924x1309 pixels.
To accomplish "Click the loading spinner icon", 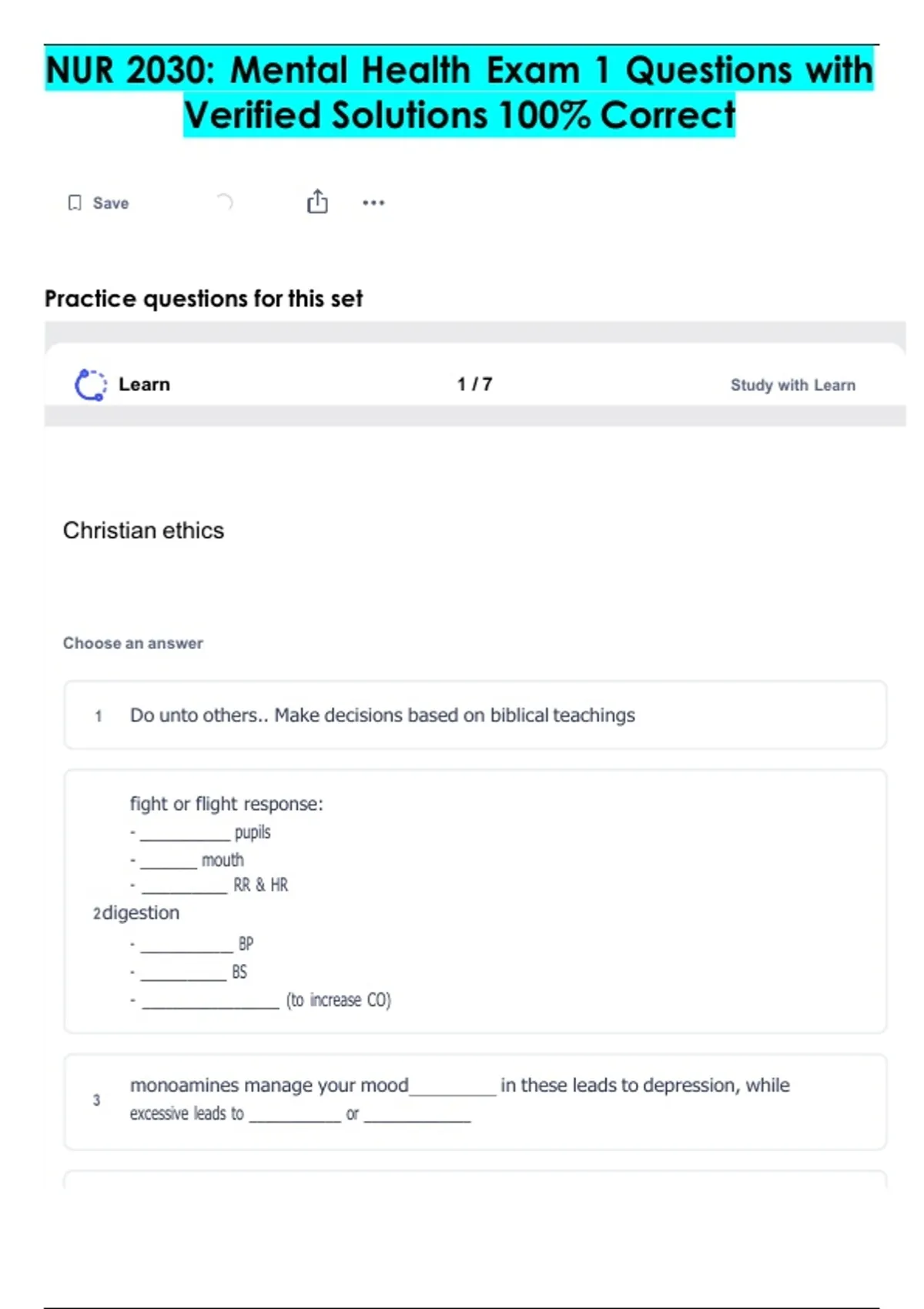I will click(223, 203).
